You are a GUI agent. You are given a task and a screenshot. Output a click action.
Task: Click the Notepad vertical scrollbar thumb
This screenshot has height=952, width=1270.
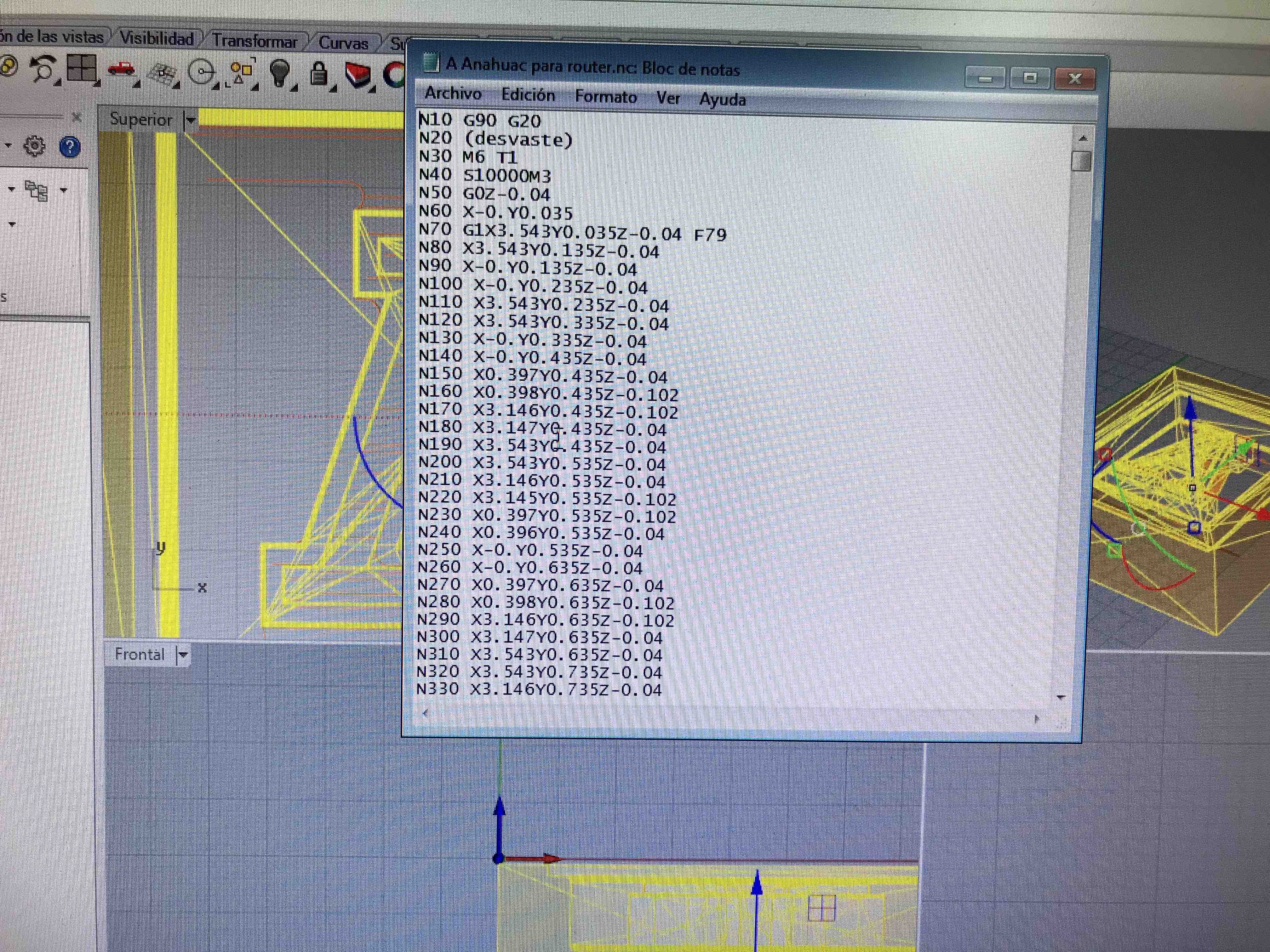point(1081,161)
